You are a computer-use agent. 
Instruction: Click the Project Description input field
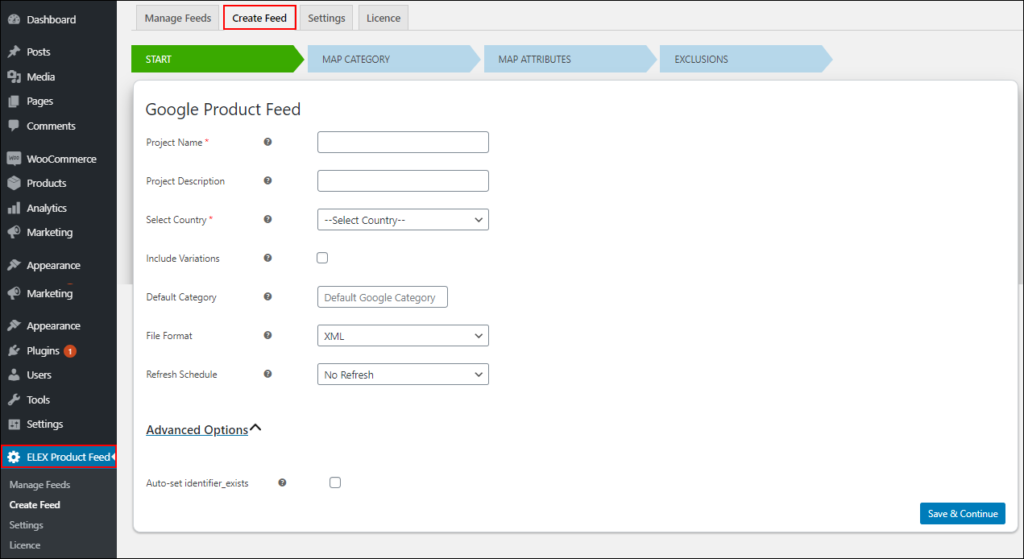pos(403,181)
